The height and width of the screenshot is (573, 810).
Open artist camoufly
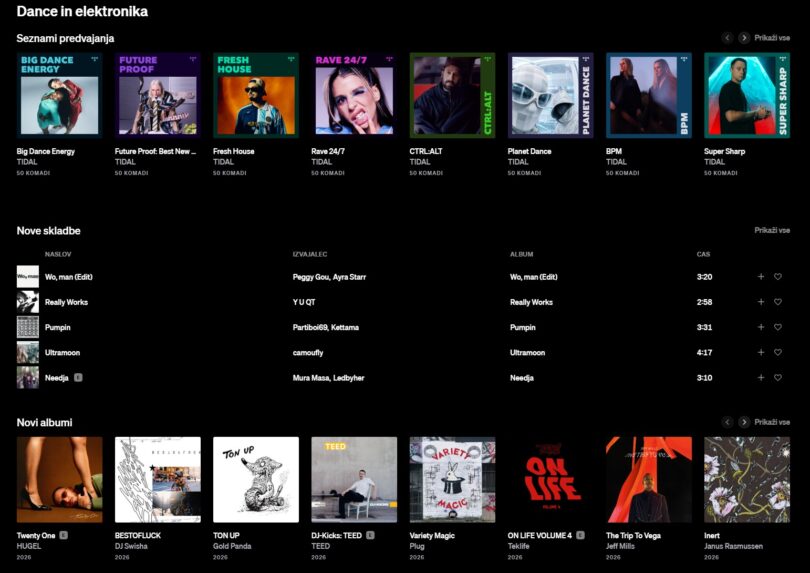[308, 352]
